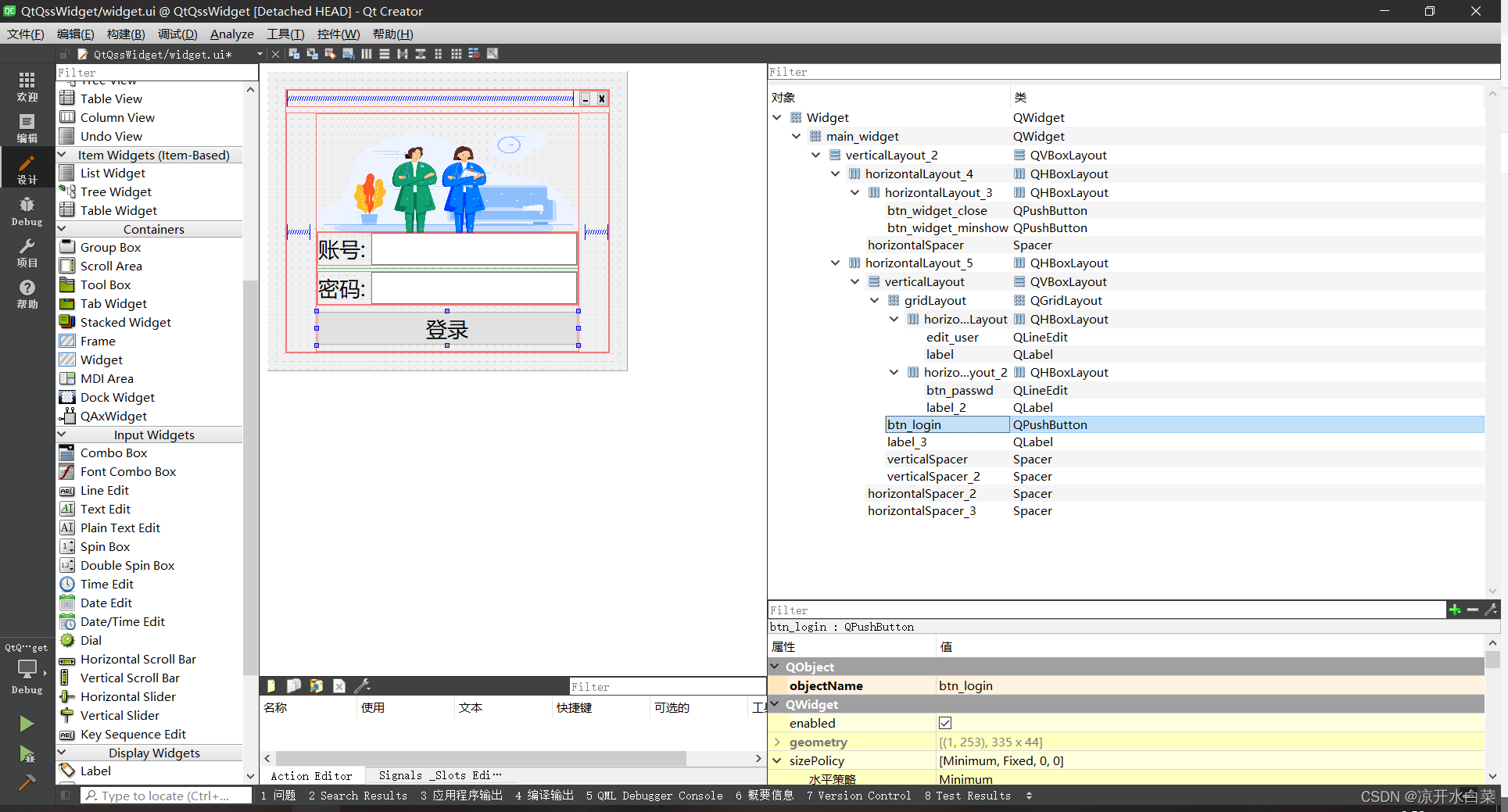Click Action Editor horizontal scrollbar
This screenshot has width=1508, height=812.
481,758
